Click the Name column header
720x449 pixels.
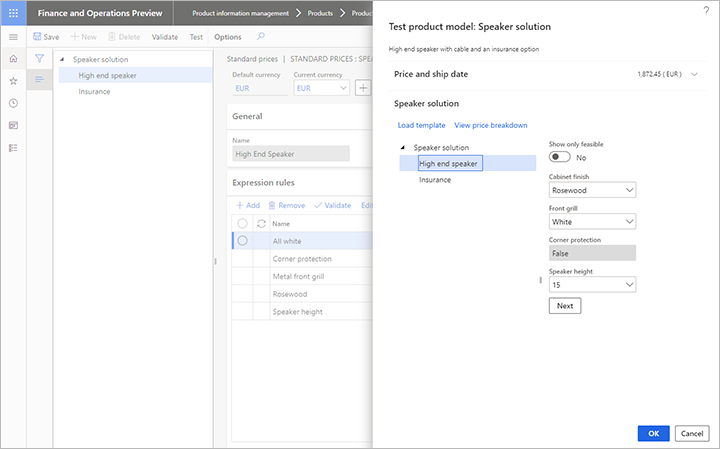pyautogui.click(x=281, y=224)
